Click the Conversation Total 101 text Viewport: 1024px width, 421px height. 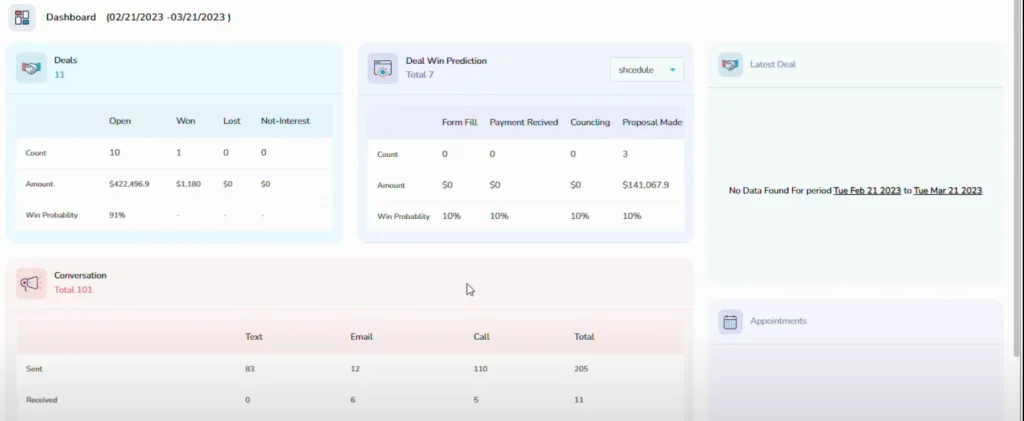(x=73, y=290)
